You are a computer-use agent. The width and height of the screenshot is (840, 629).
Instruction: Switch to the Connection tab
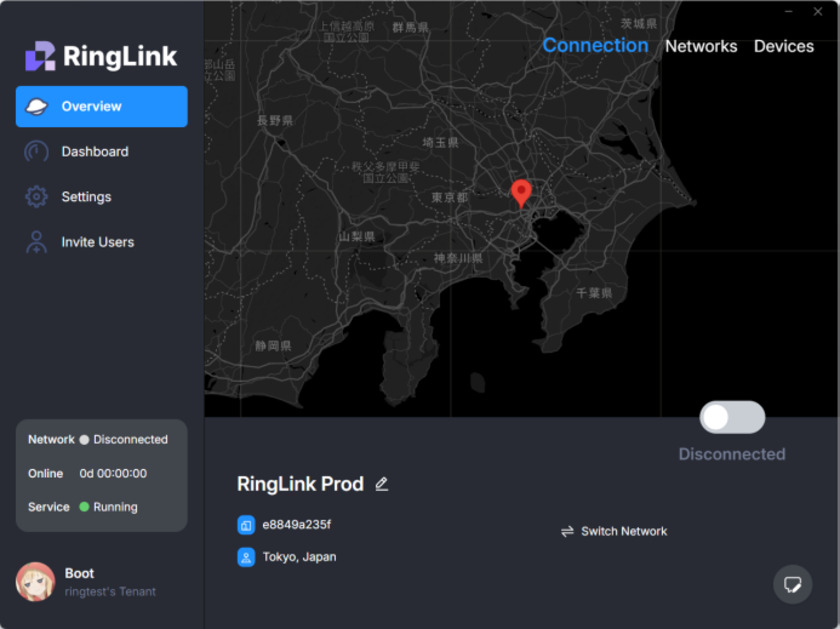(595, 46)
